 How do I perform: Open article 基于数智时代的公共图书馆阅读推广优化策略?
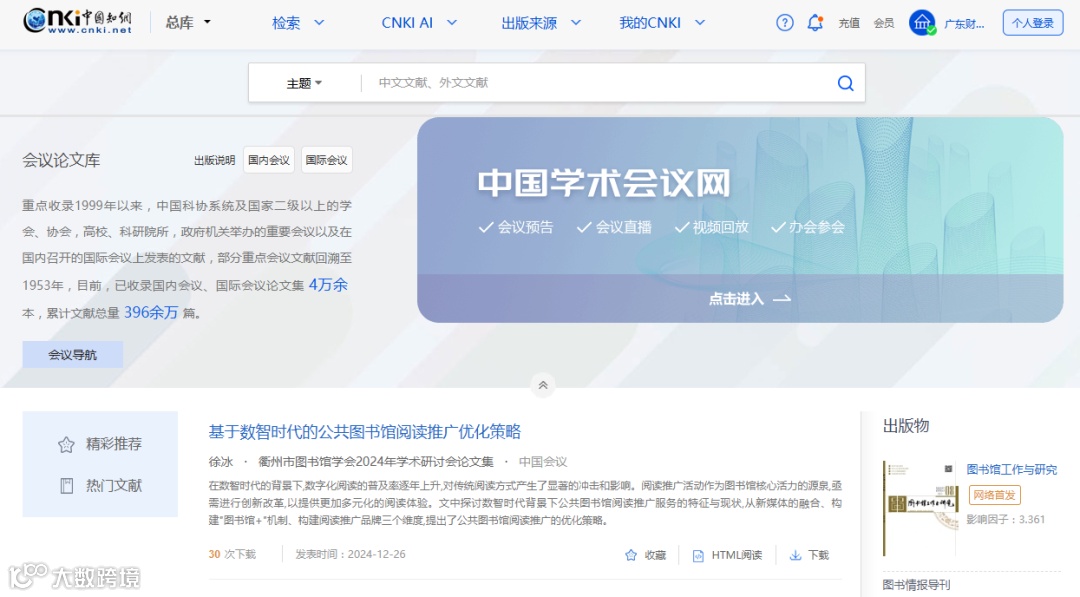click(x=364, y=432)
